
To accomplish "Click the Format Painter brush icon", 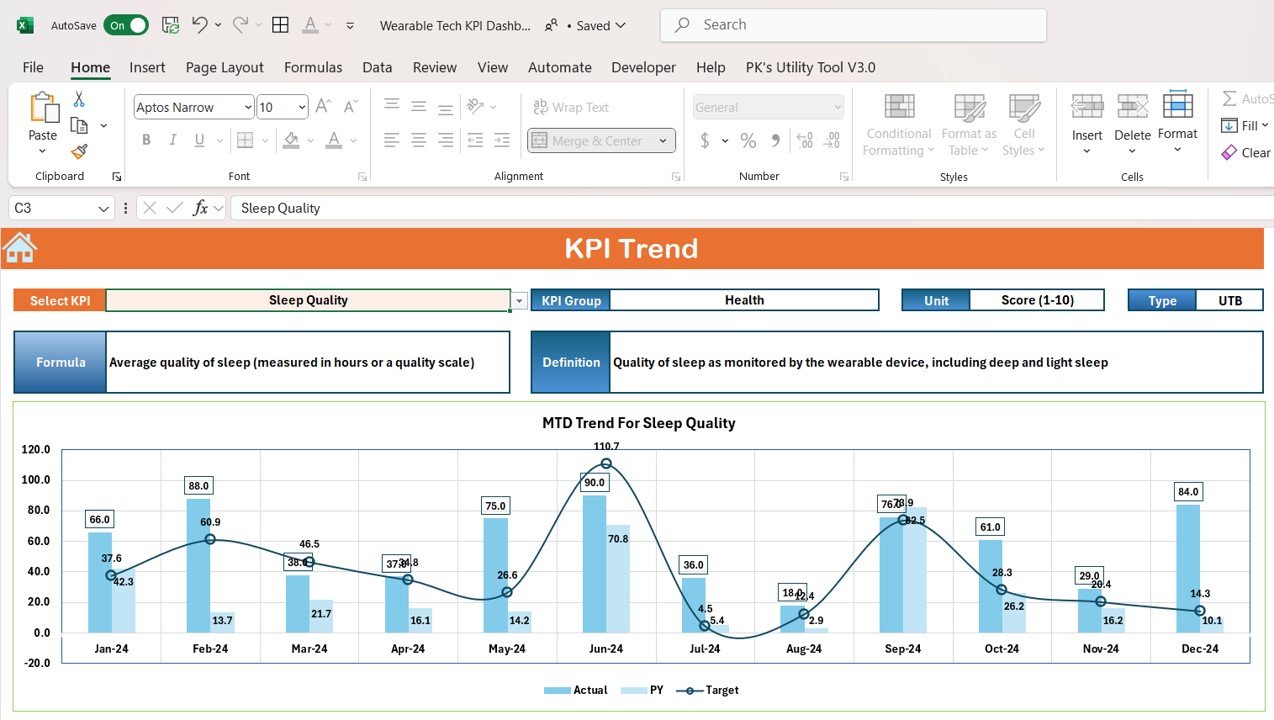I will 79,151.
